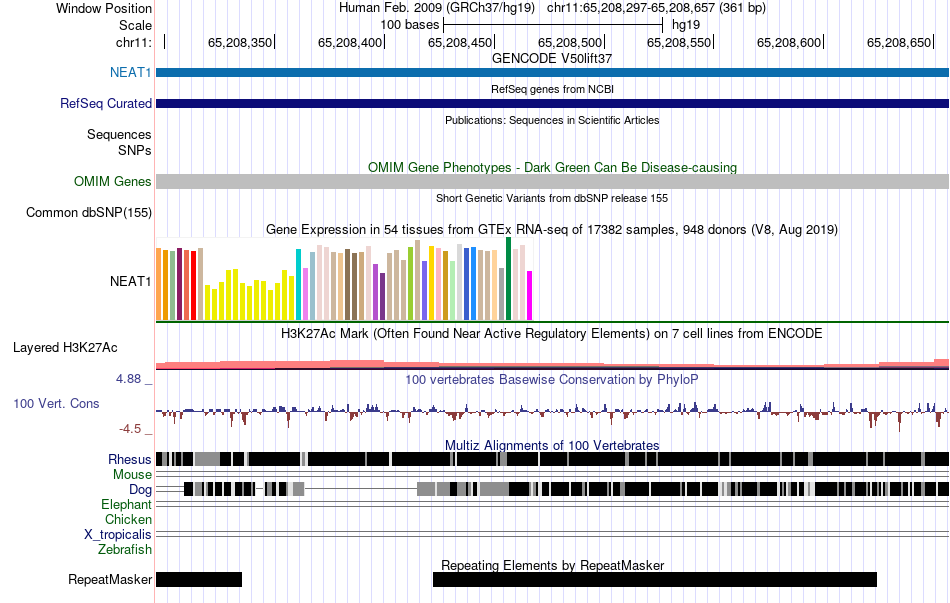Click the Window Position label
This screenshot has height=603, width=950.
pos(104,8)
